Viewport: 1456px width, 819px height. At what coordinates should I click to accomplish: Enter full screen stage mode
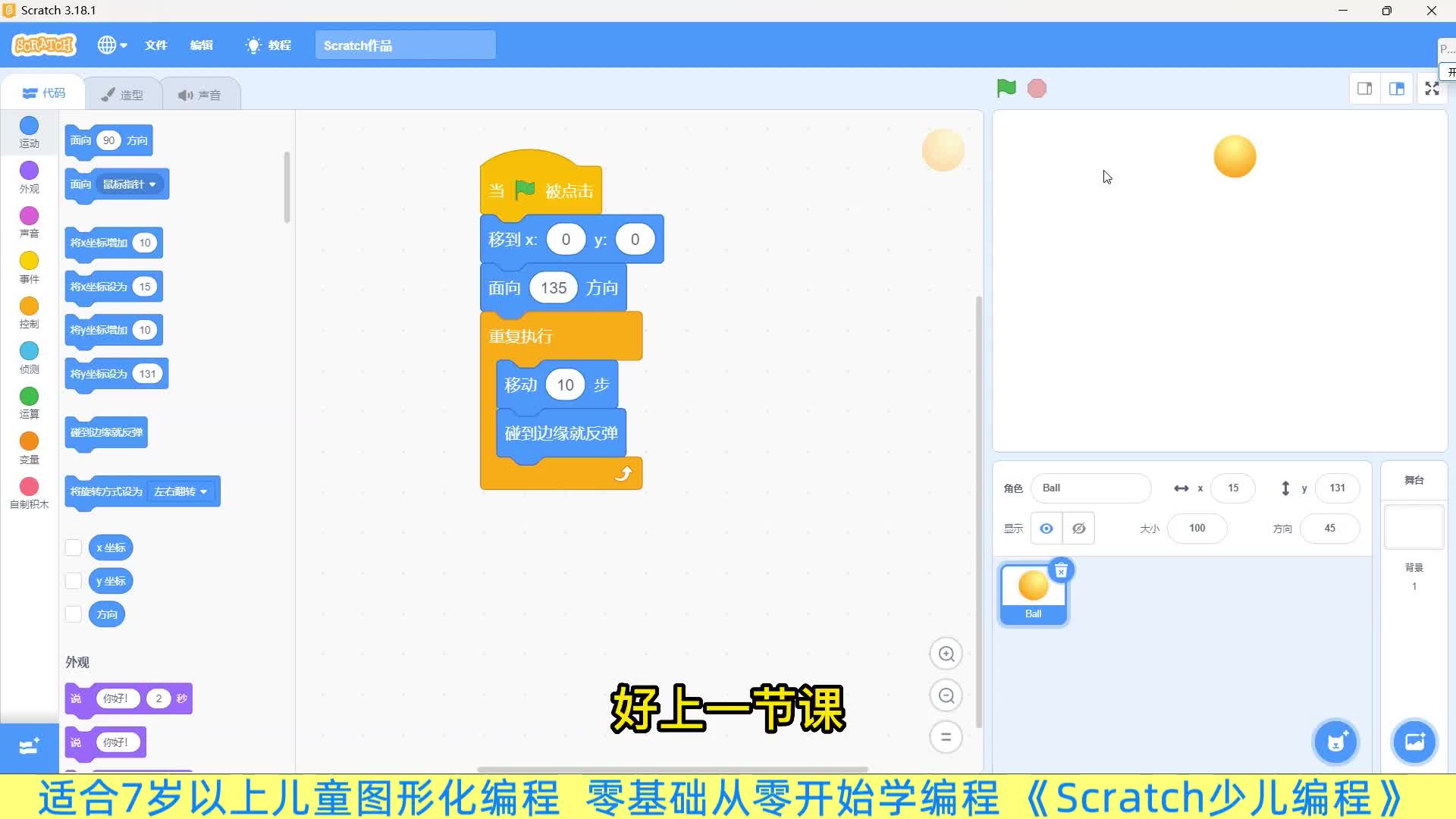pyautogui.click(x=1432, y=89)
